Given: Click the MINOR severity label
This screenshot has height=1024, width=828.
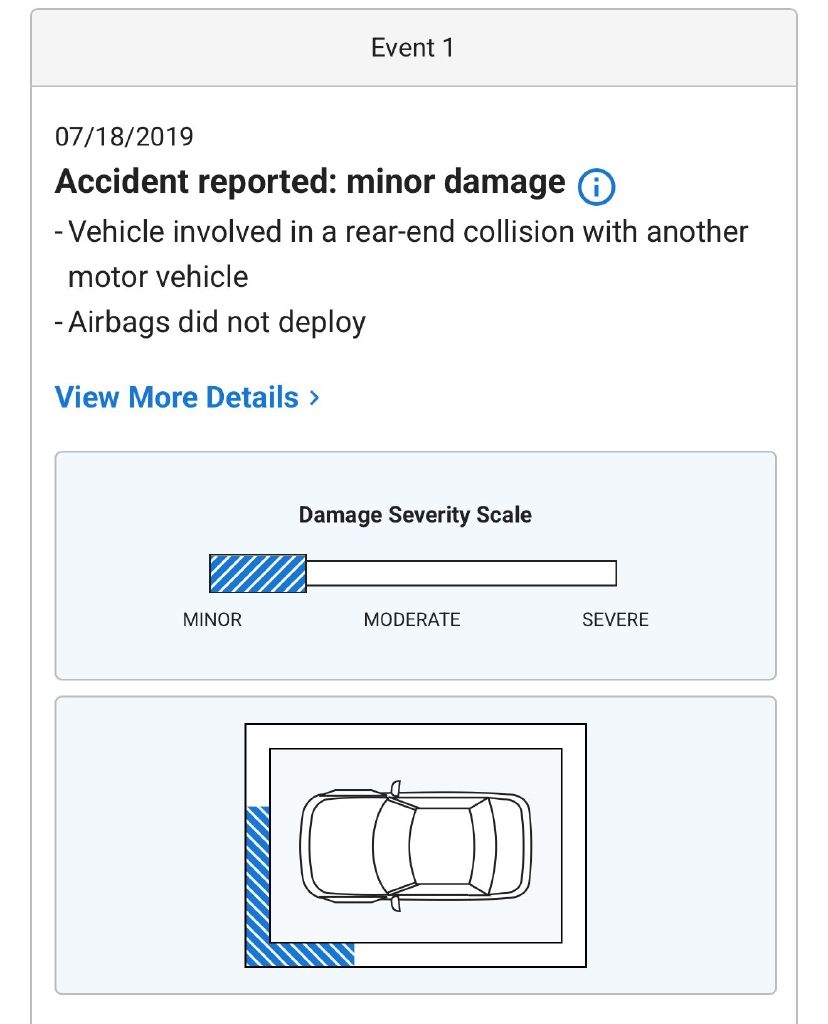Looking at the screenshot, I should pyautogui.click(x=212, y=620).
